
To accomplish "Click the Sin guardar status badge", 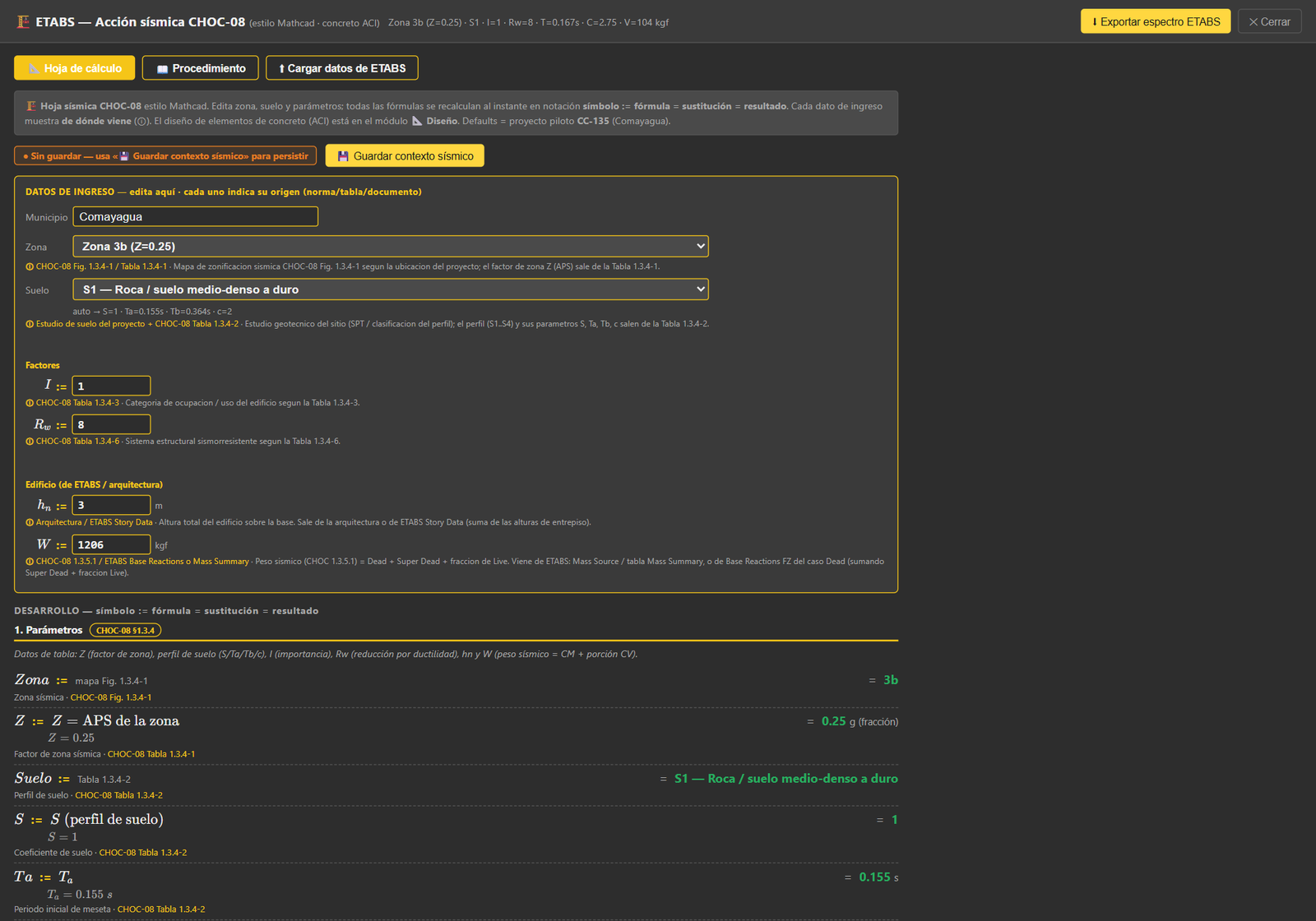I will pyautogui.click(x=165, y=155).
